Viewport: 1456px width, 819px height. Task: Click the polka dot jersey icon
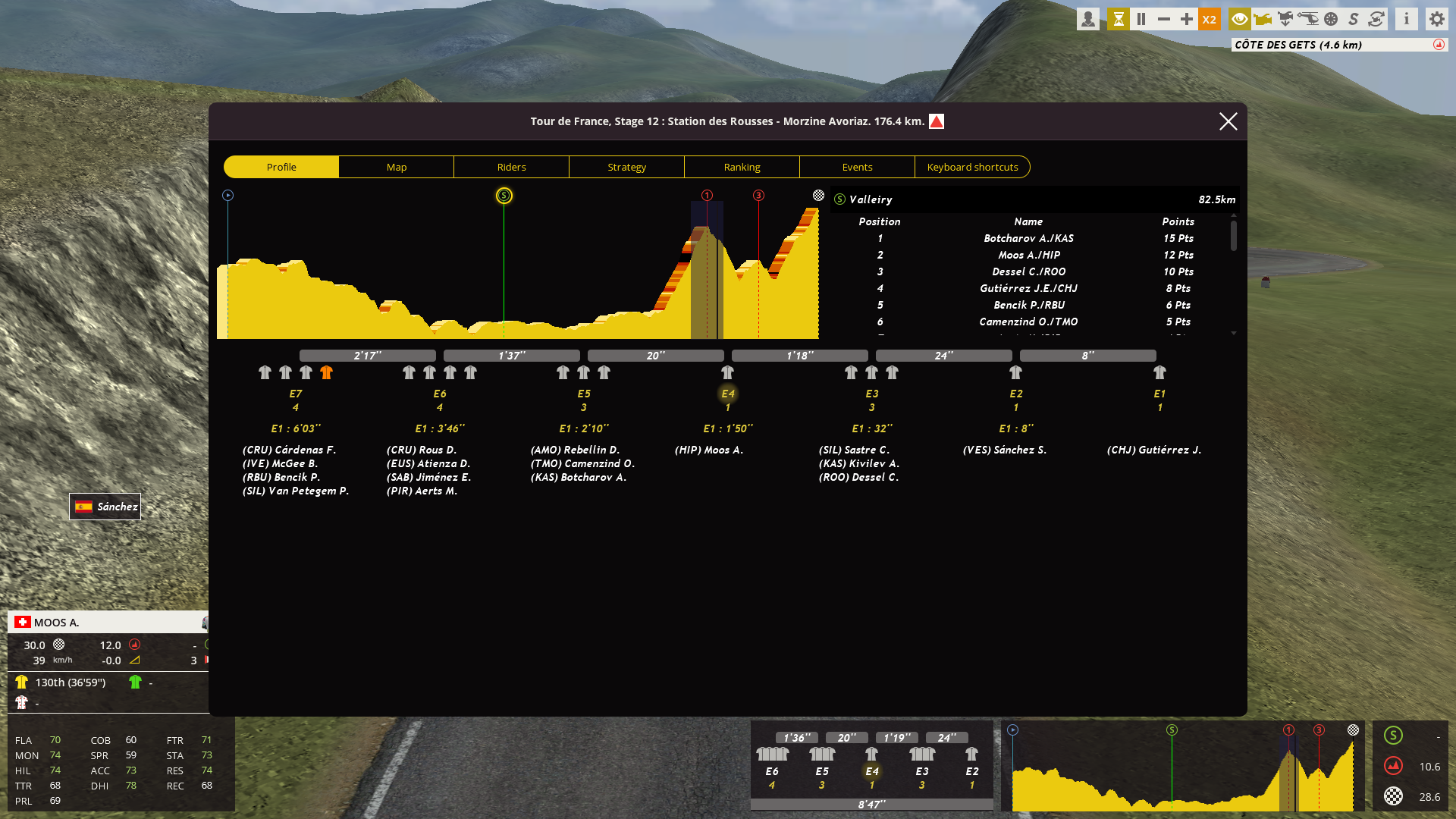(x=21, y=702)
